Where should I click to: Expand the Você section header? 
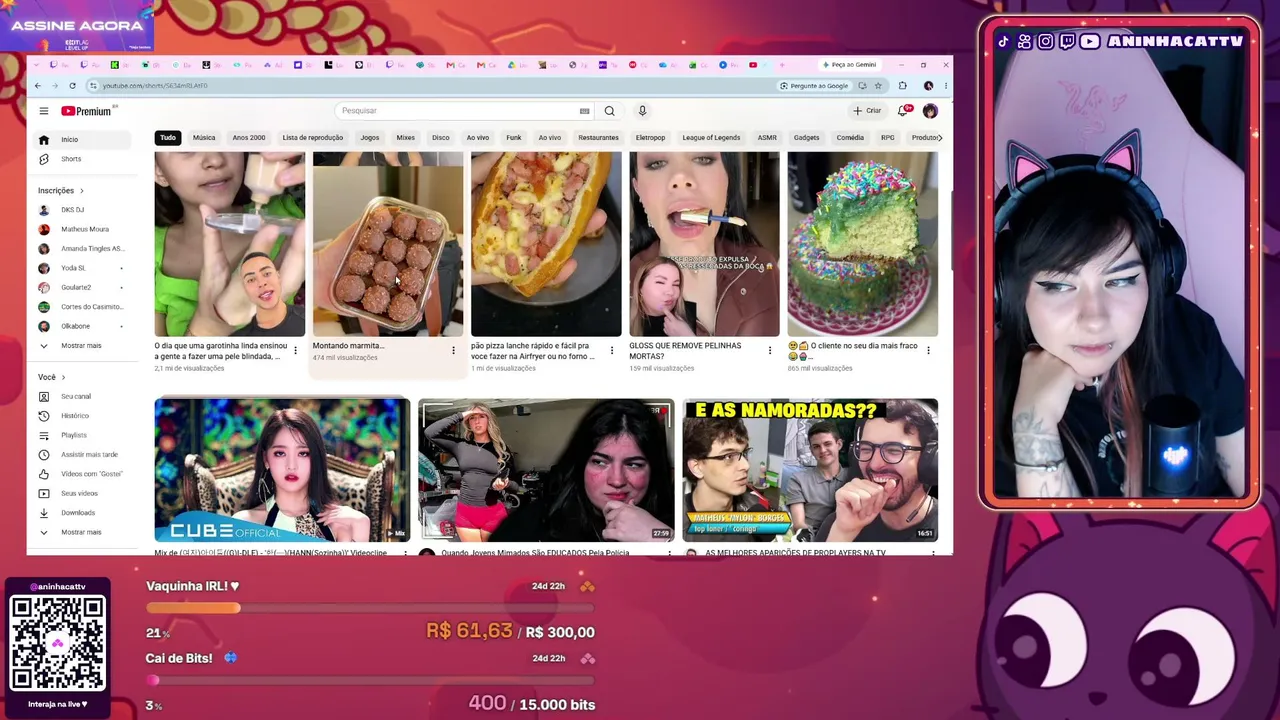click(x=51, y=377)
